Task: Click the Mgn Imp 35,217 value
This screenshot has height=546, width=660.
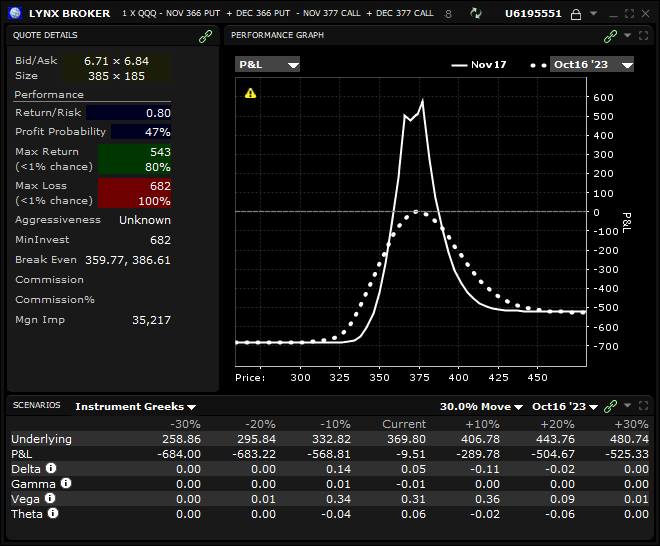Action: [152, 320]
